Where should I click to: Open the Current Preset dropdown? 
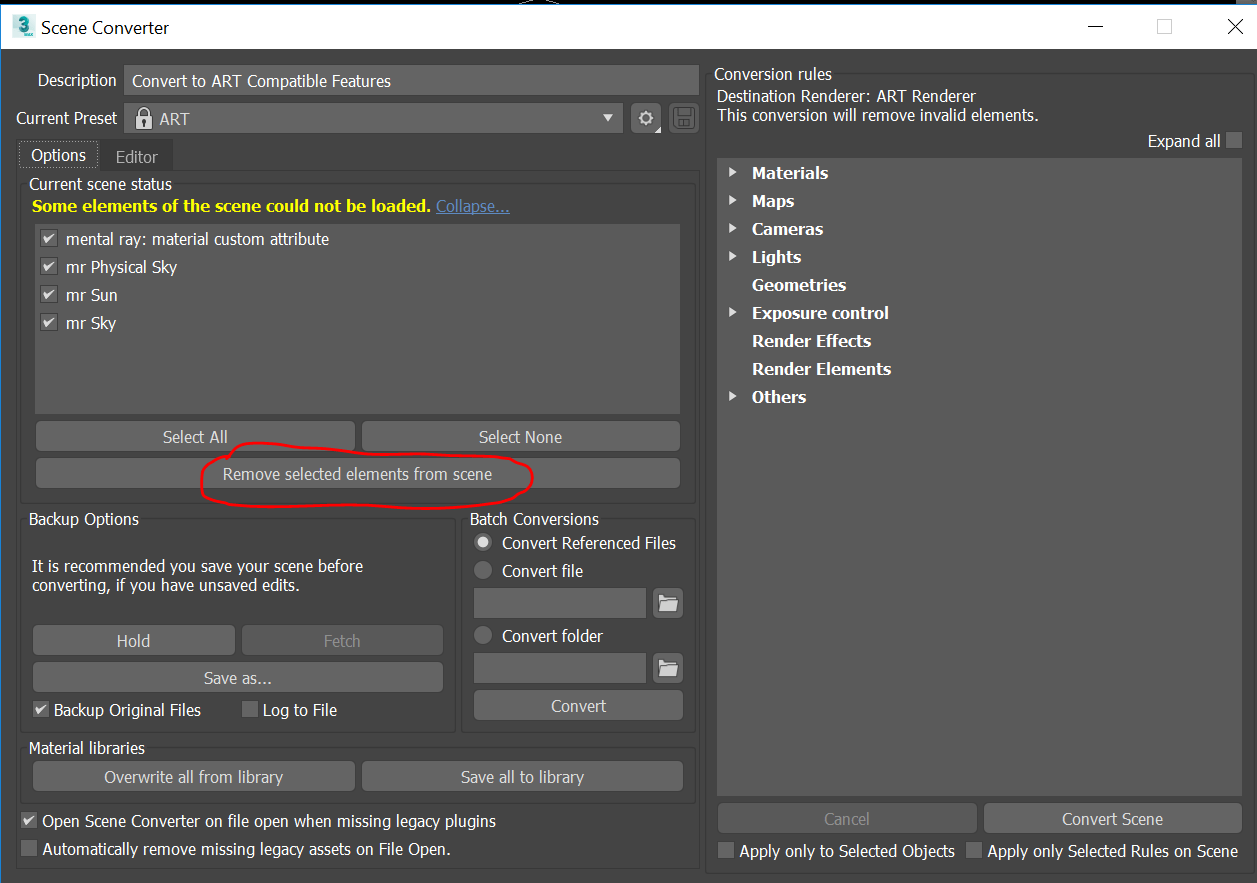(x=608, y=118)
